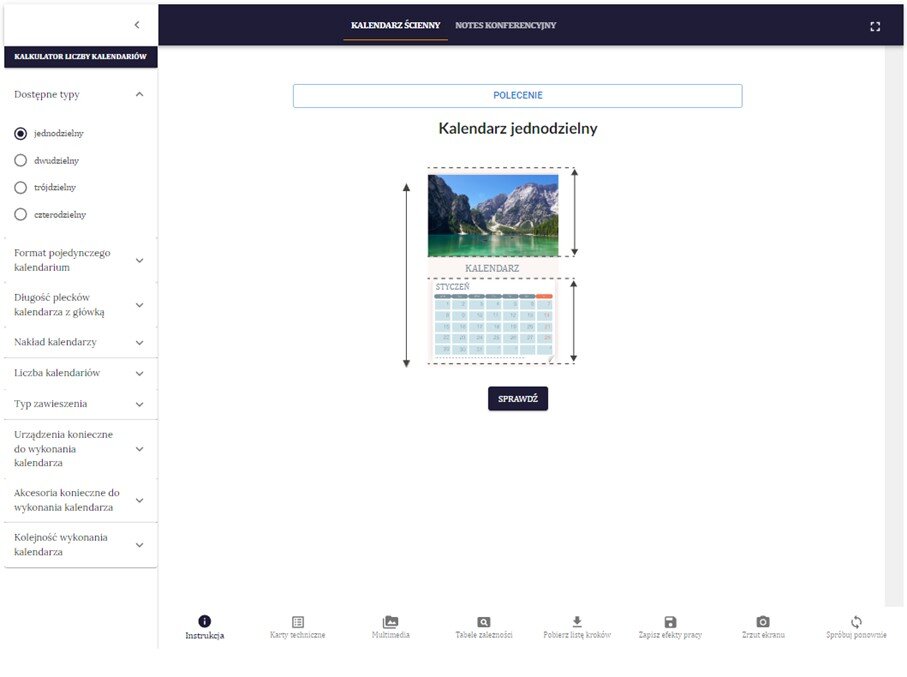
Task: Click the Sprawdź button
Action: point(518,399)
